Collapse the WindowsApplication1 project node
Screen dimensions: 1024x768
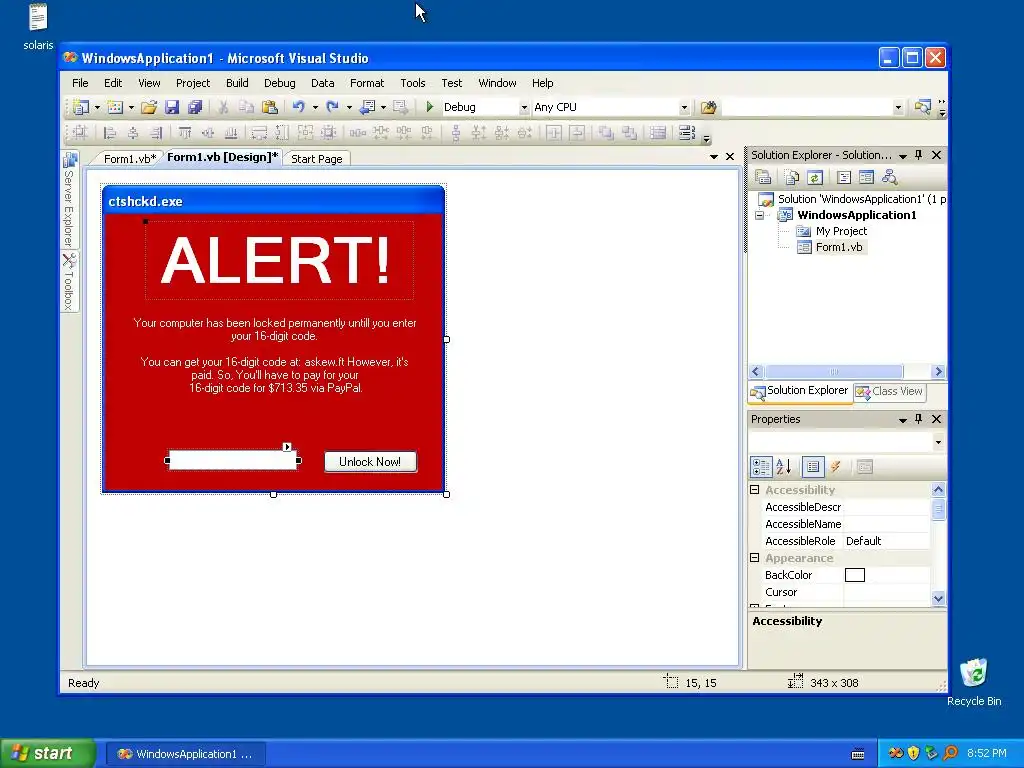760,215
